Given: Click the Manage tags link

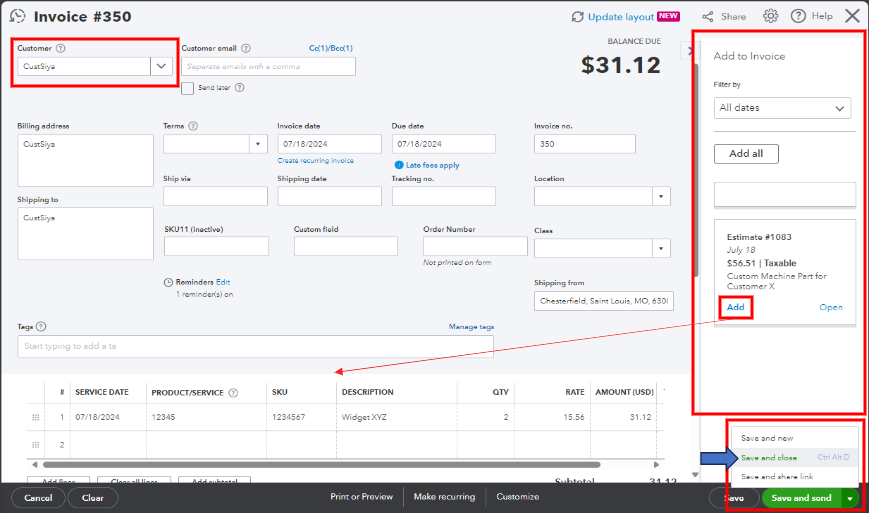Looking at the screenshot, I should click(x=471, y=327).
